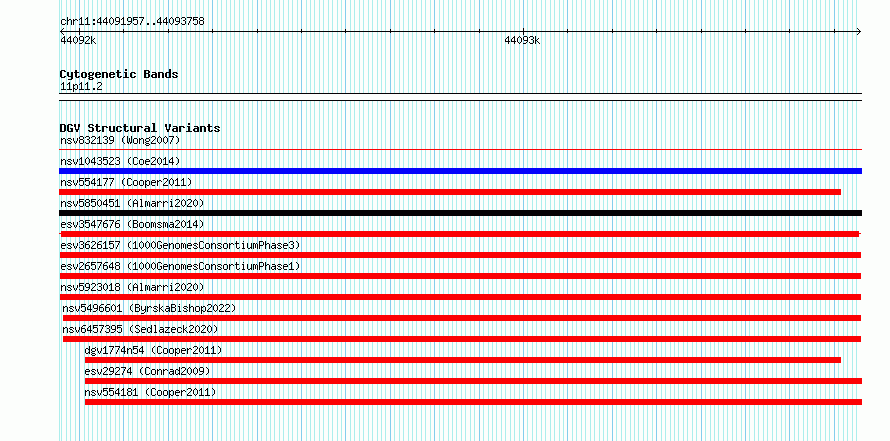
Task: Click the Cytogenetic Bands track title
Action: 119,74
